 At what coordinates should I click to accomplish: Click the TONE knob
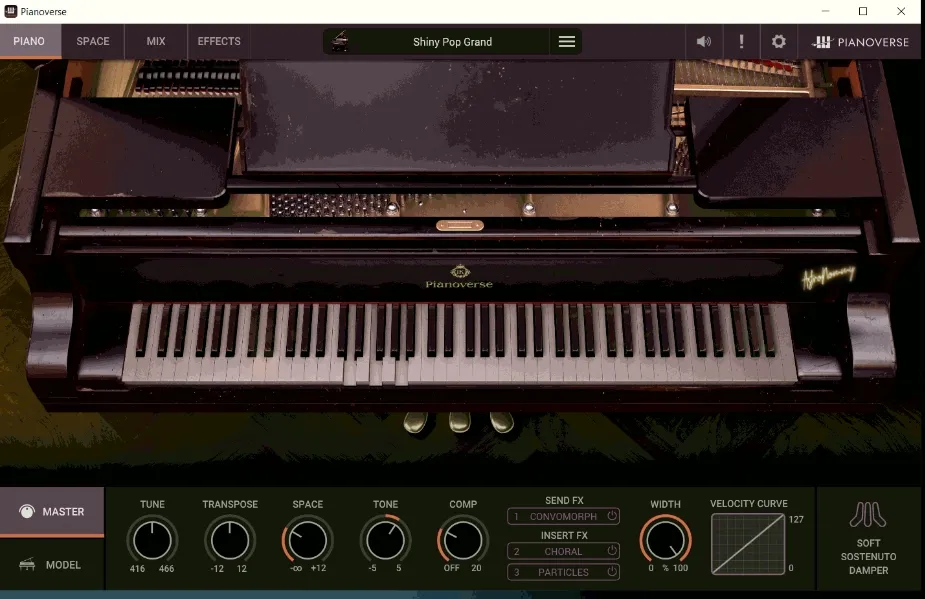point(385,540)
